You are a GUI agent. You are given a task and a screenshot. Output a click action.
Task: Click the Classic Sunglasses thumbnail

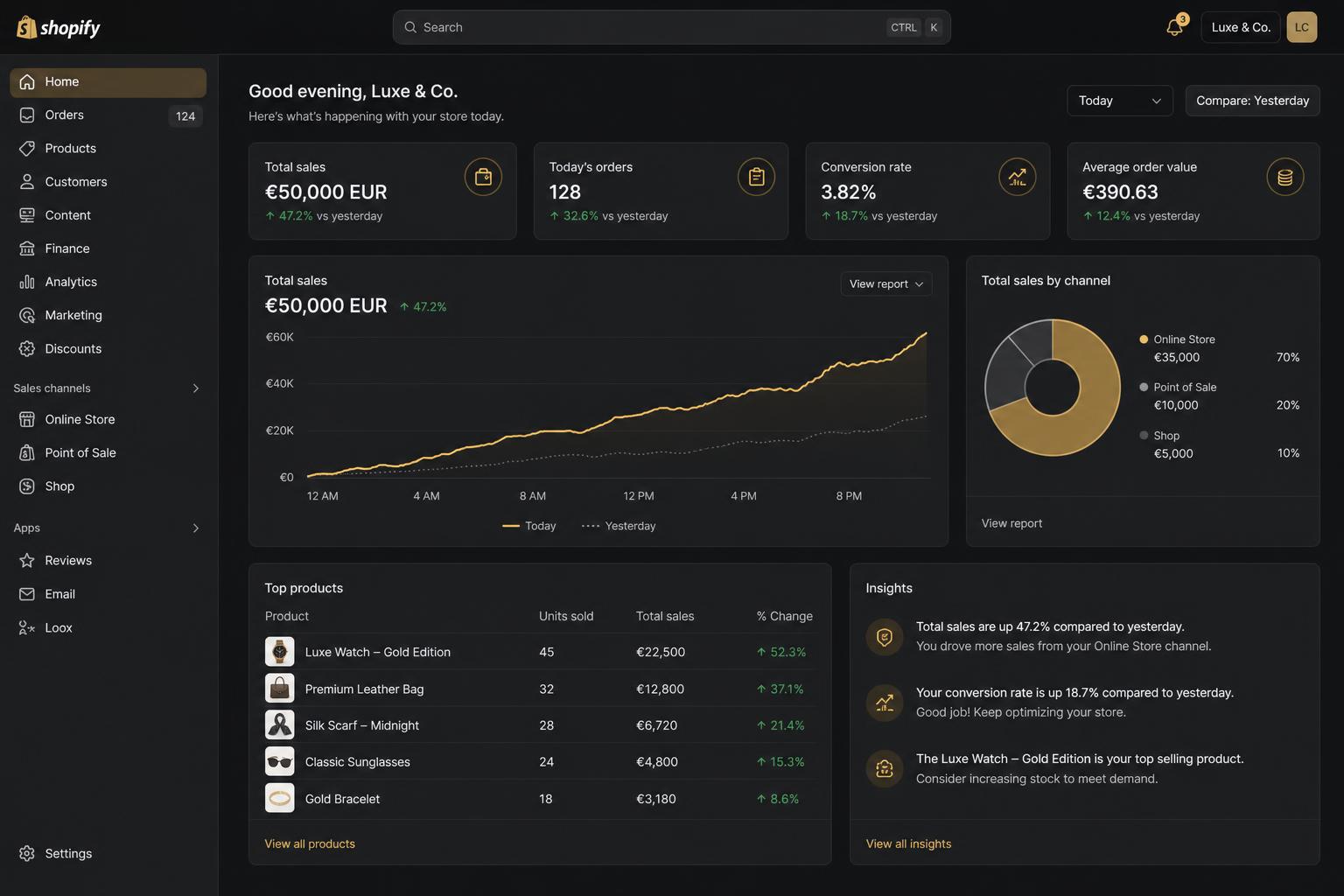[x=280, y=762]
